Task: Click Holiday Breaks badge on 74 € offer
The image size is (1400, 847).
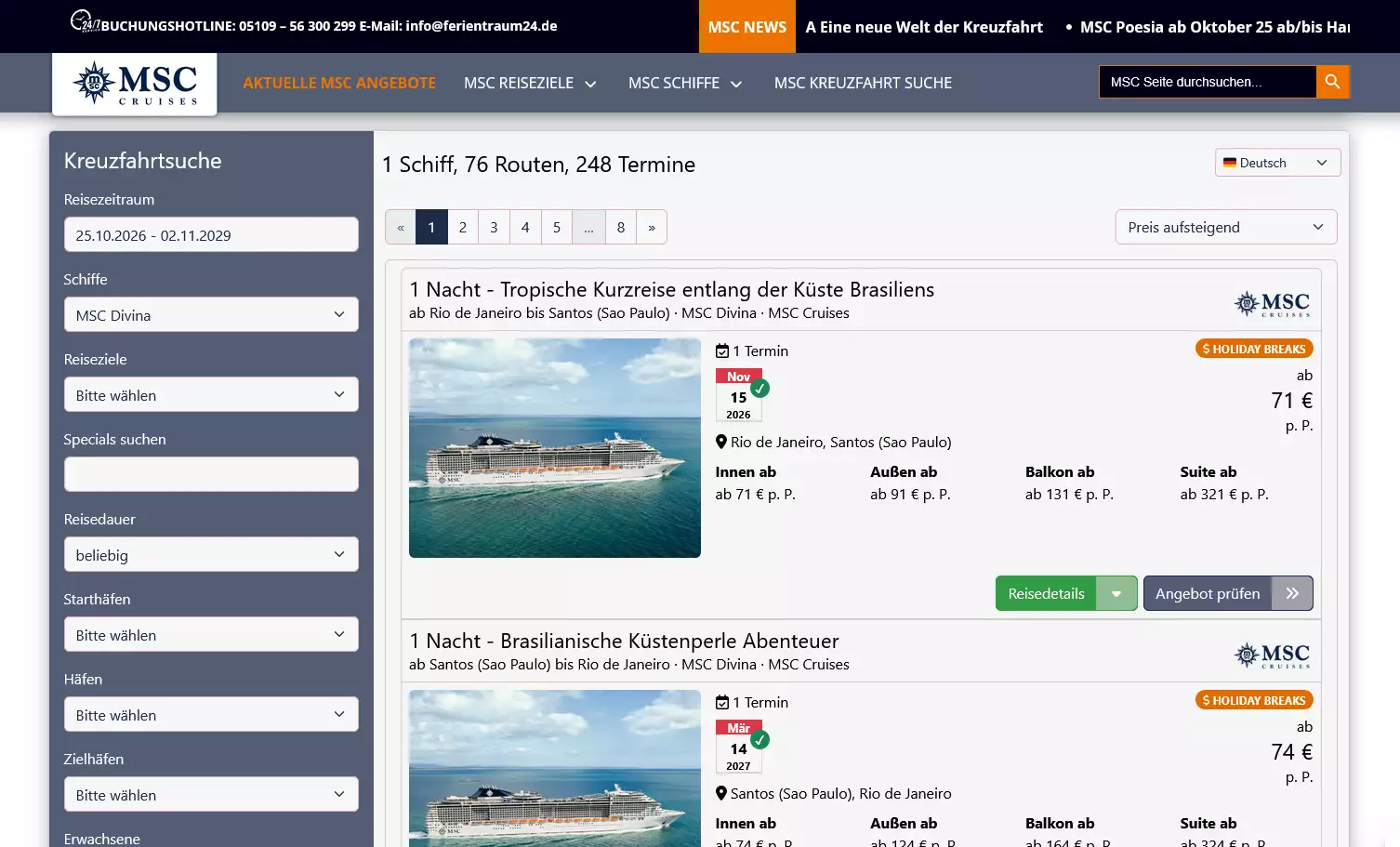Action: pyautogui.click(x=1254, y=700)
